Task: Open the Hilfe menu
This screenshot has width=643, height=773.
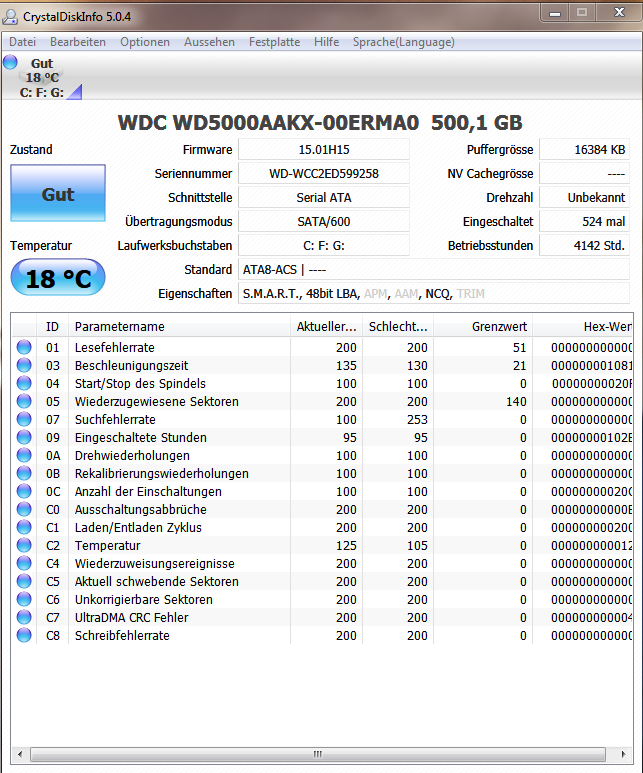Action: pos(326,42)
